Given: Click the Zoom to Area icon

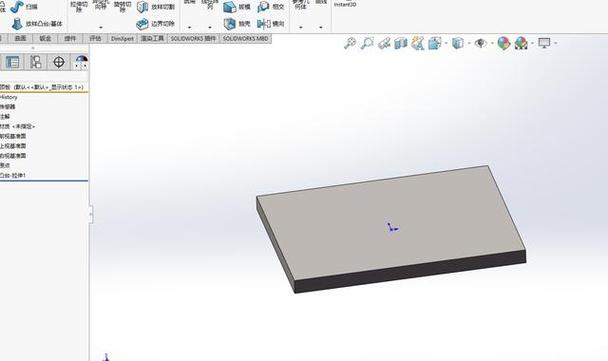Looking at the screenshot, I should click(367, 43).
